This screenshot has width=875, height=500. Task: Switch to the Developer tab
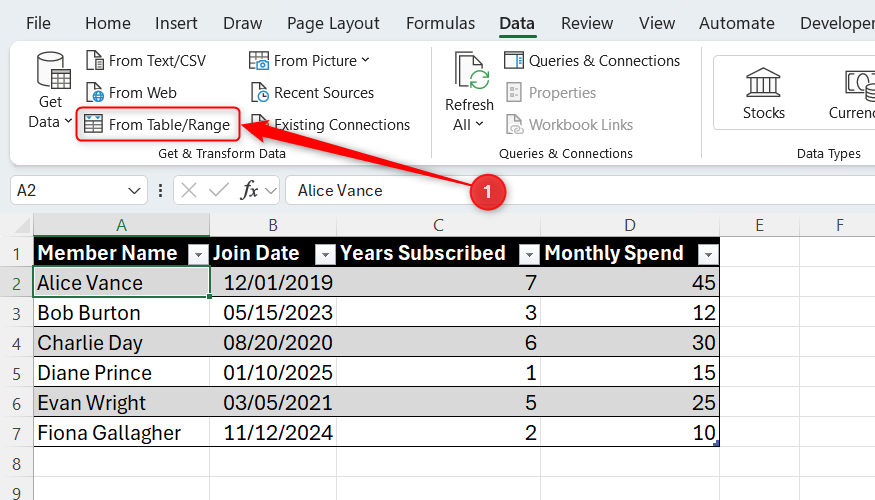[x=837, y=23]
